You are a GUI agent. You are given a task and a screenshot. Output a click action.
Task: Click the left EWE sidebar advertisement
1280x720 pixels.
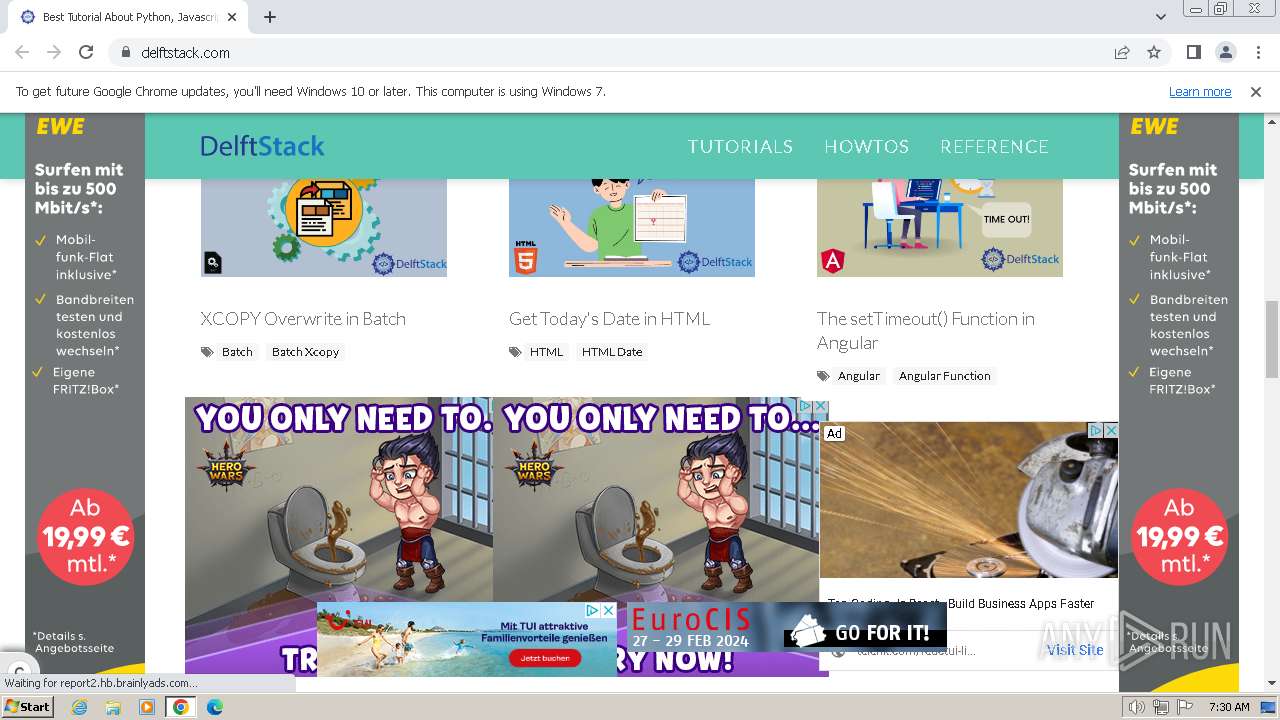(85, 391)
